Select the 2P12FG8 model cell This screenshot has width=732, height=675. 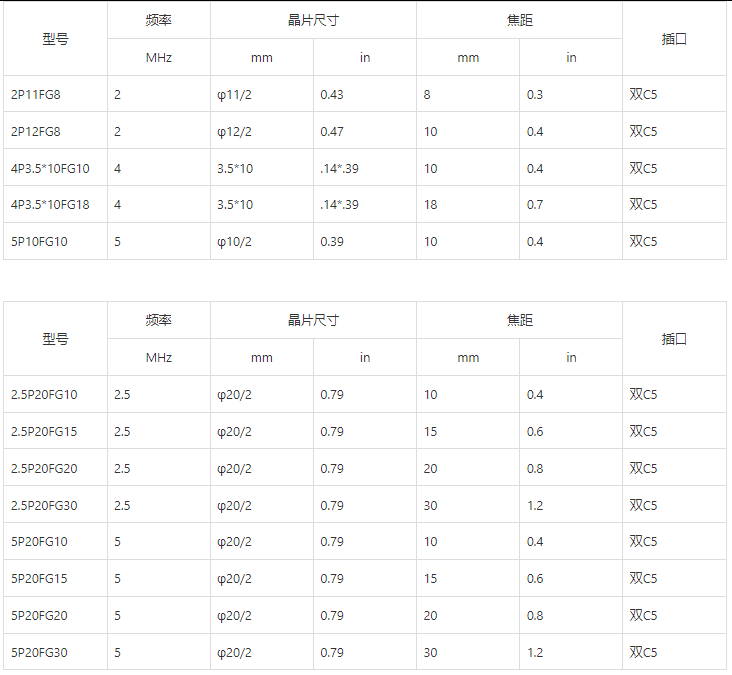36,131
